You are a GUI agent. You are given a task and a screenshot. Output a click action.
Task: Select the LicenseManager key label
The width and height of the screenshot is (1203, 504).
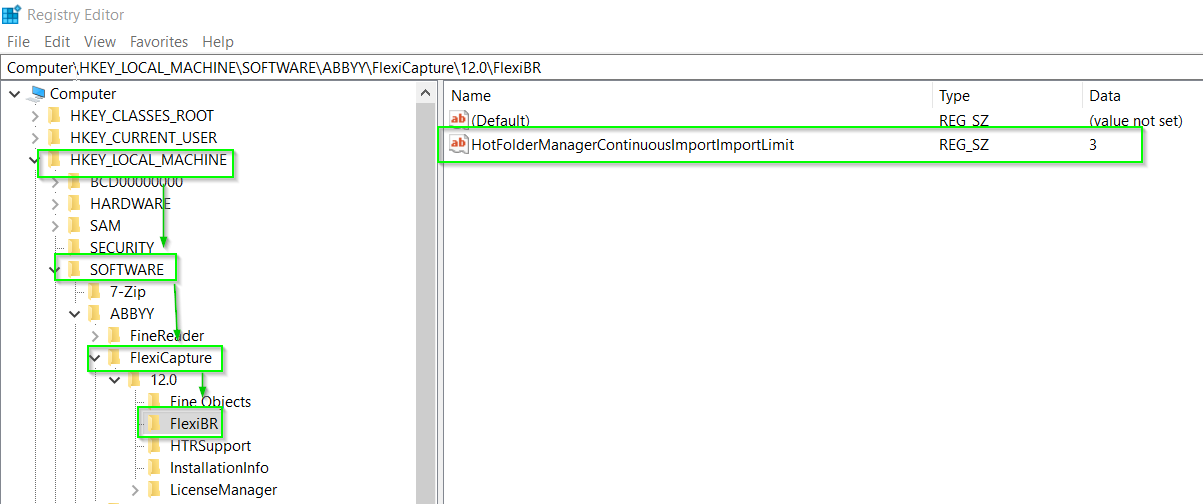point(223,490)
